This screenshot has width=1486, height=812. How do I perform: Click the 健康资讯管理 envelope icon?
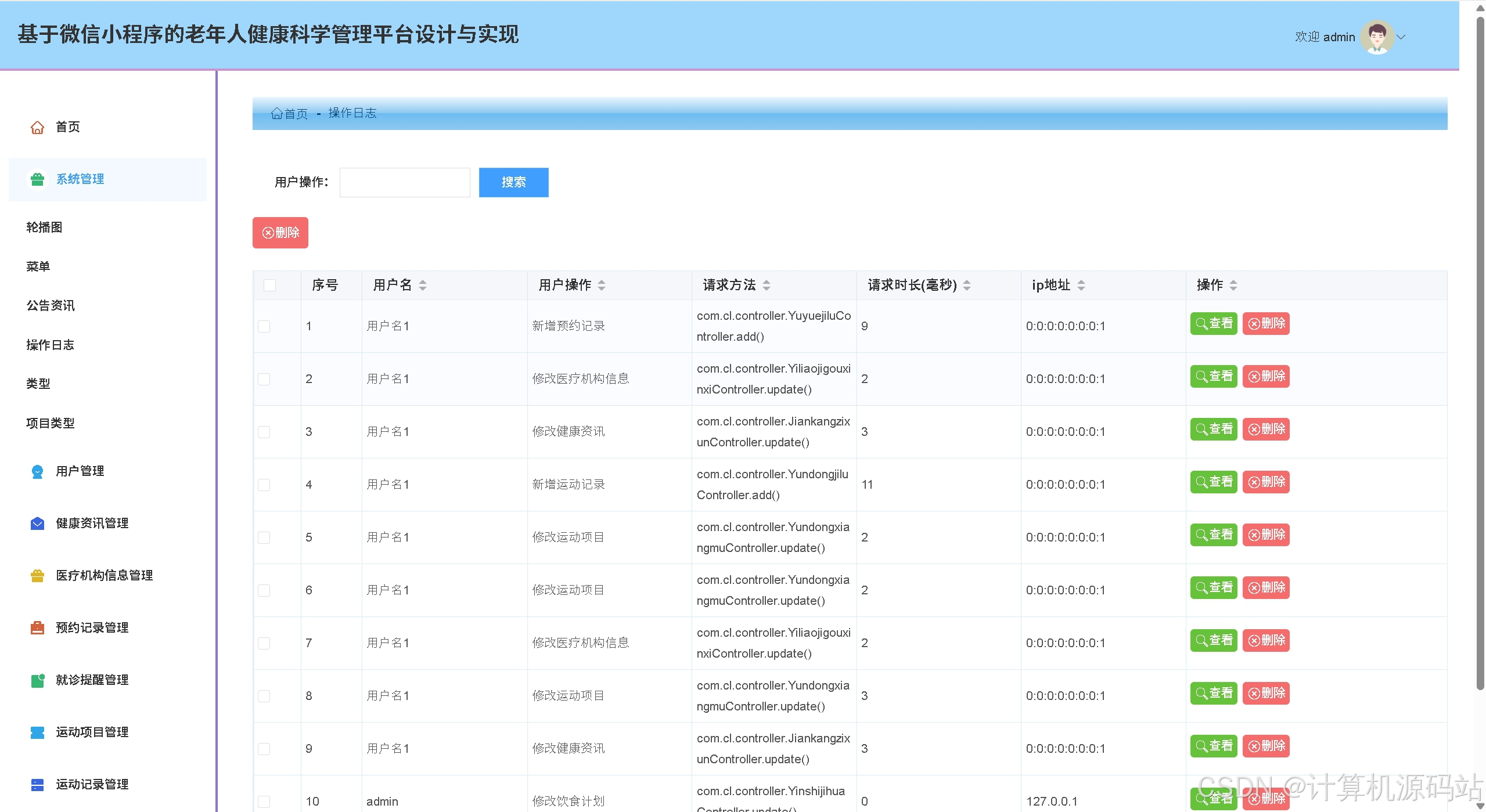(37, 524)
